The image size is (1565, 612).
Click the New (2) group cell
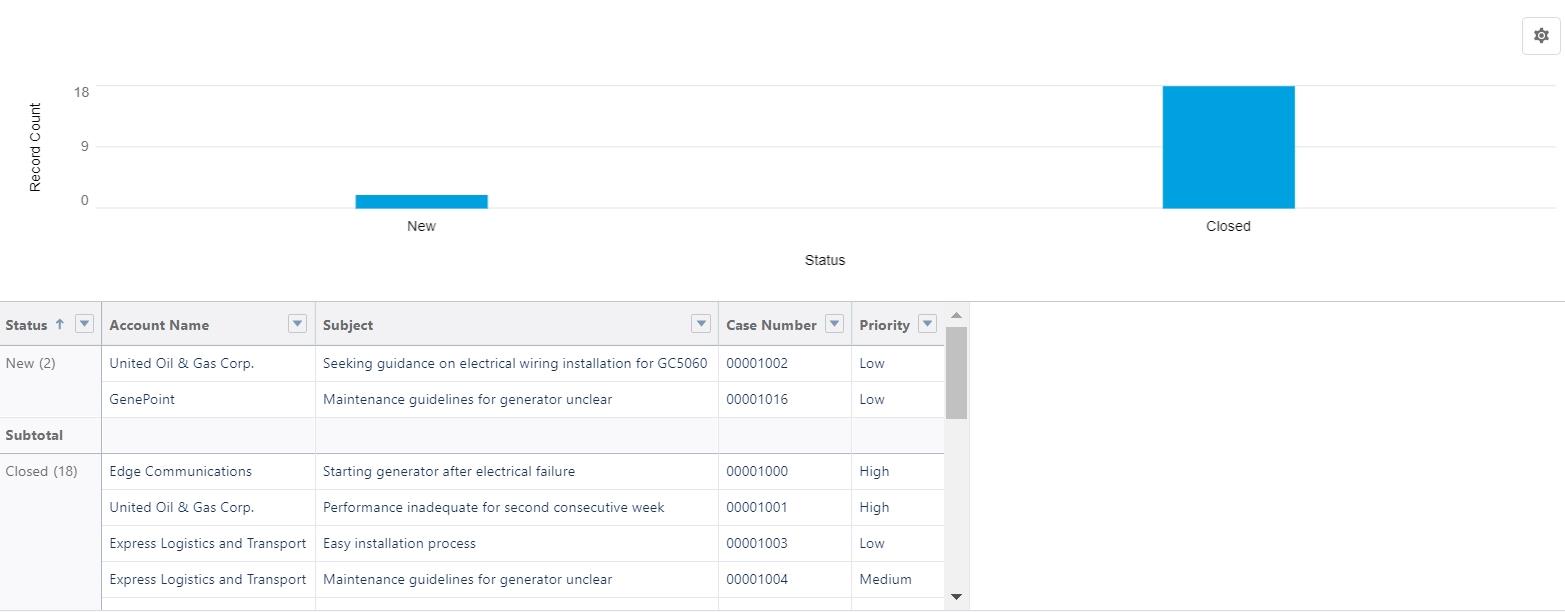coord(31,363)
